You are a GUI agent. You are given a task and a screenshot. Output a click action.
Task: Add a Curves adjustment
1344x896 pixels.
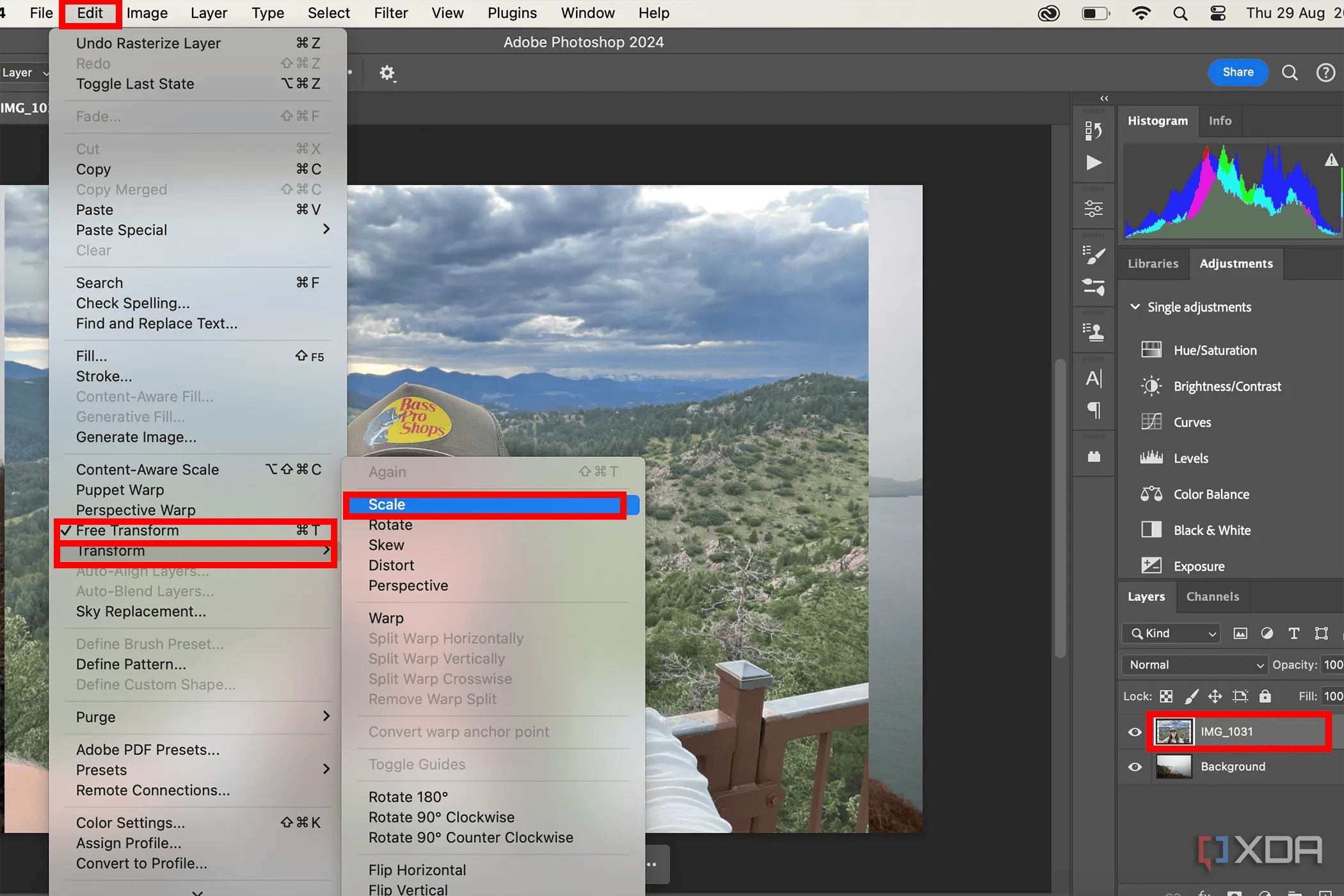[1192, 422]
